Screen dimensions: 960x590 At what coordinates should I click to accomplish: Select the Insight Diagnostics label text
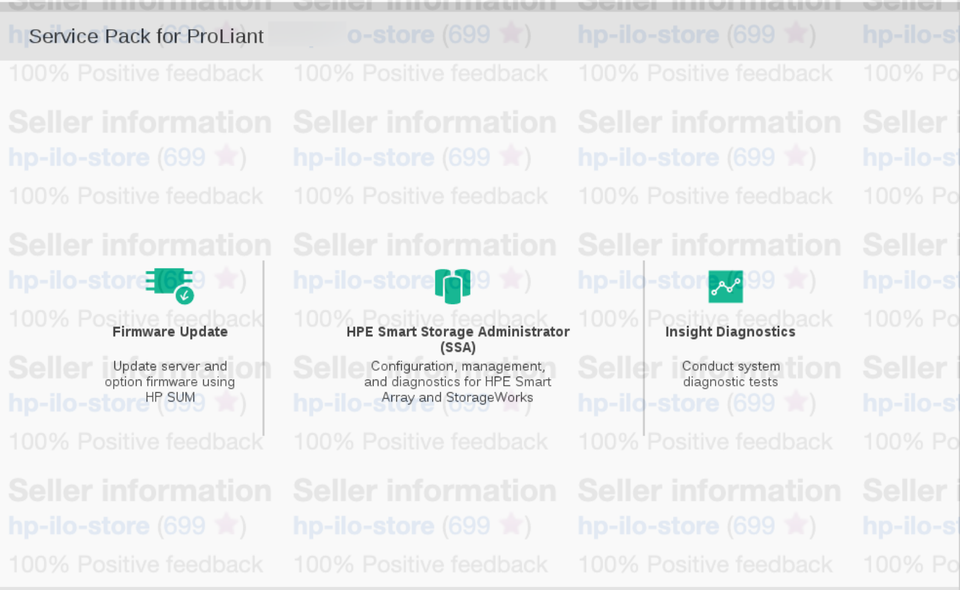click(x=730, y=331)
